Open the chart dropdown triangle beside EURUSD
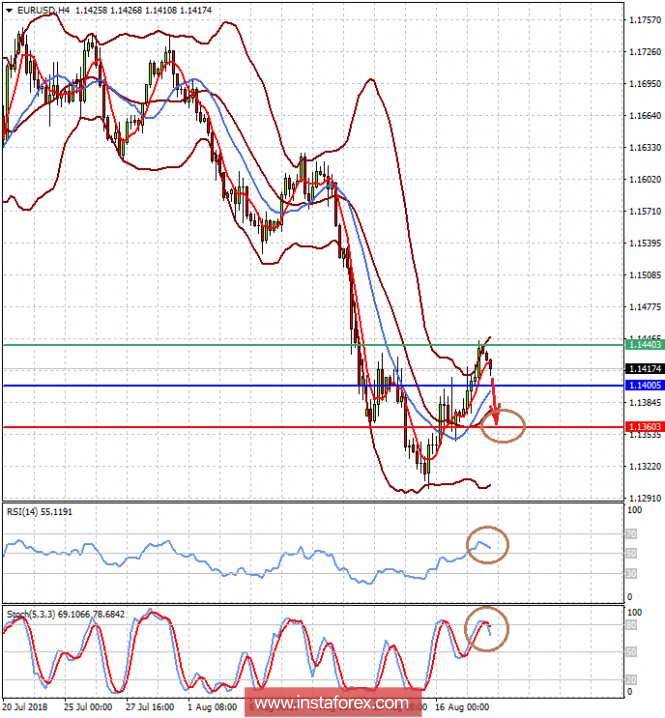 coord(9,11)
